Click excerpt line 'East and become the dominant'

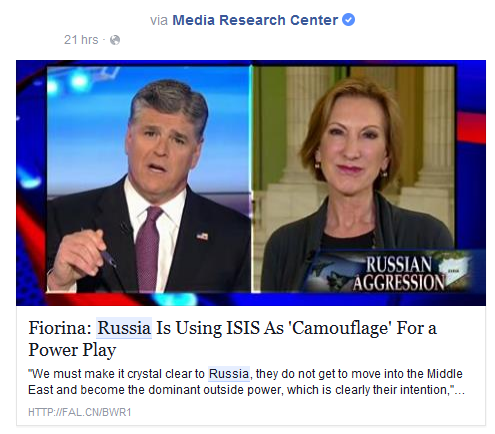coord(246,390)
